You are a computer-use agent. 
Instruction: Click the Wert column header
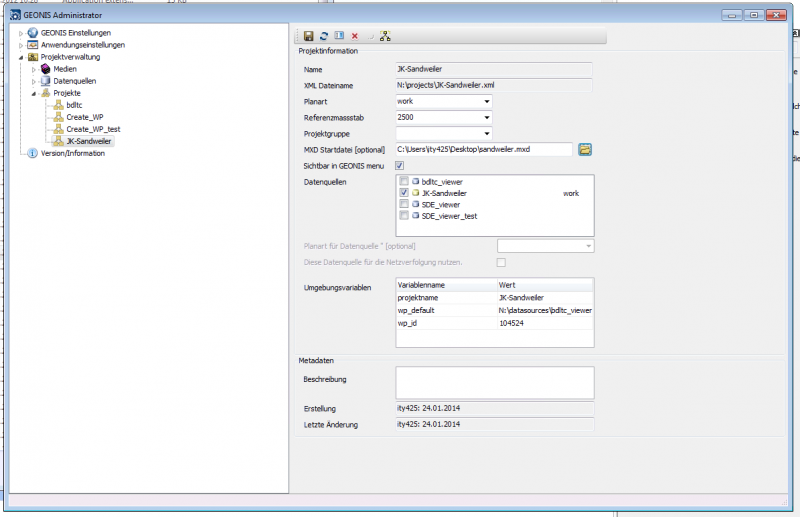(x=545, y=285)
